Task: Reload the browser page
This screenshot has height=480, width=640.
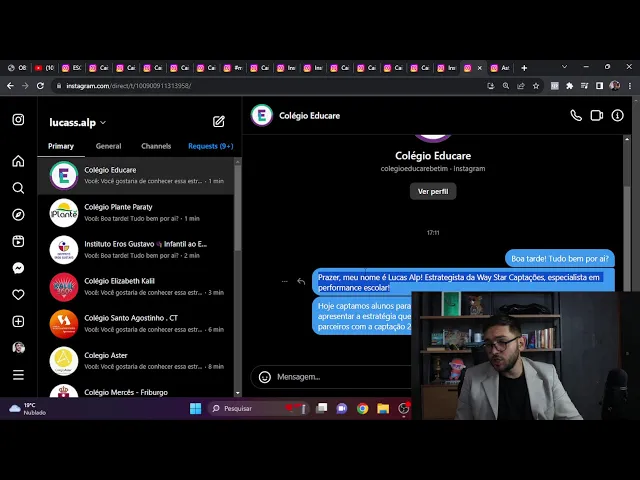Action: pyautogui.click(x=40, y=86)
